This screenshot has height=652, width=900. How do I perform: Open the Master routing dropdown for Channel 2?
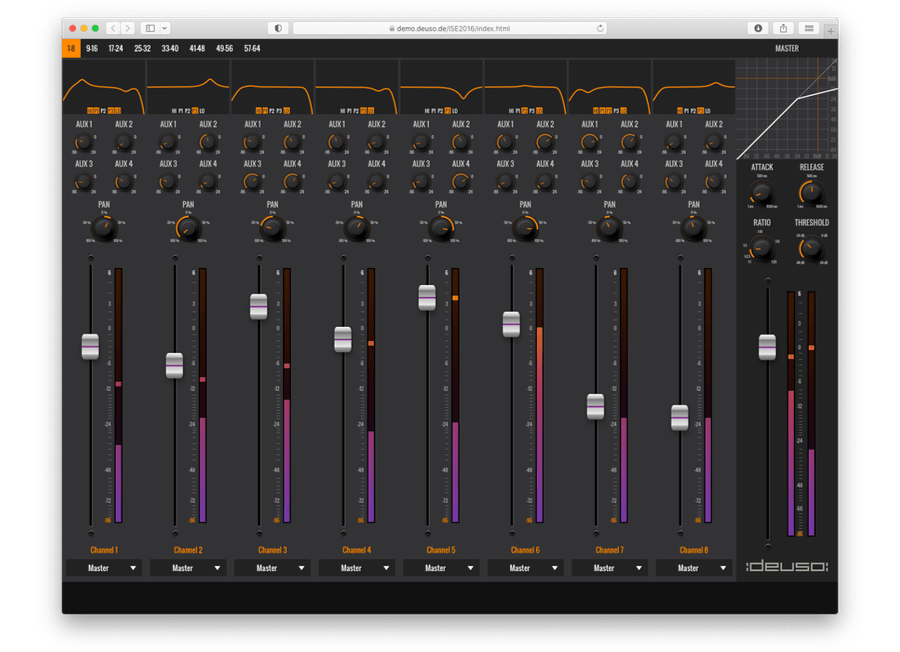point(188,568)
